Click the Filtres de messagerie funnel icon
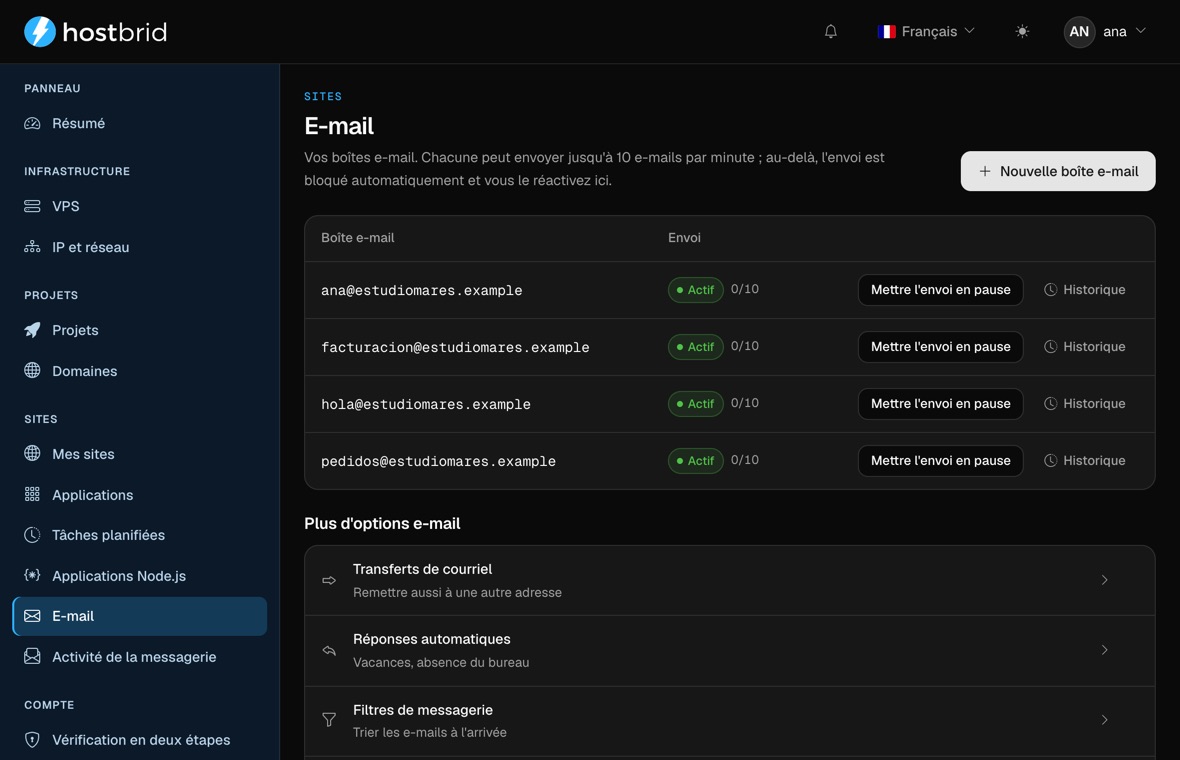This screenshot has height=760, width=1180. pyautogui.click(x=329, y=720)
